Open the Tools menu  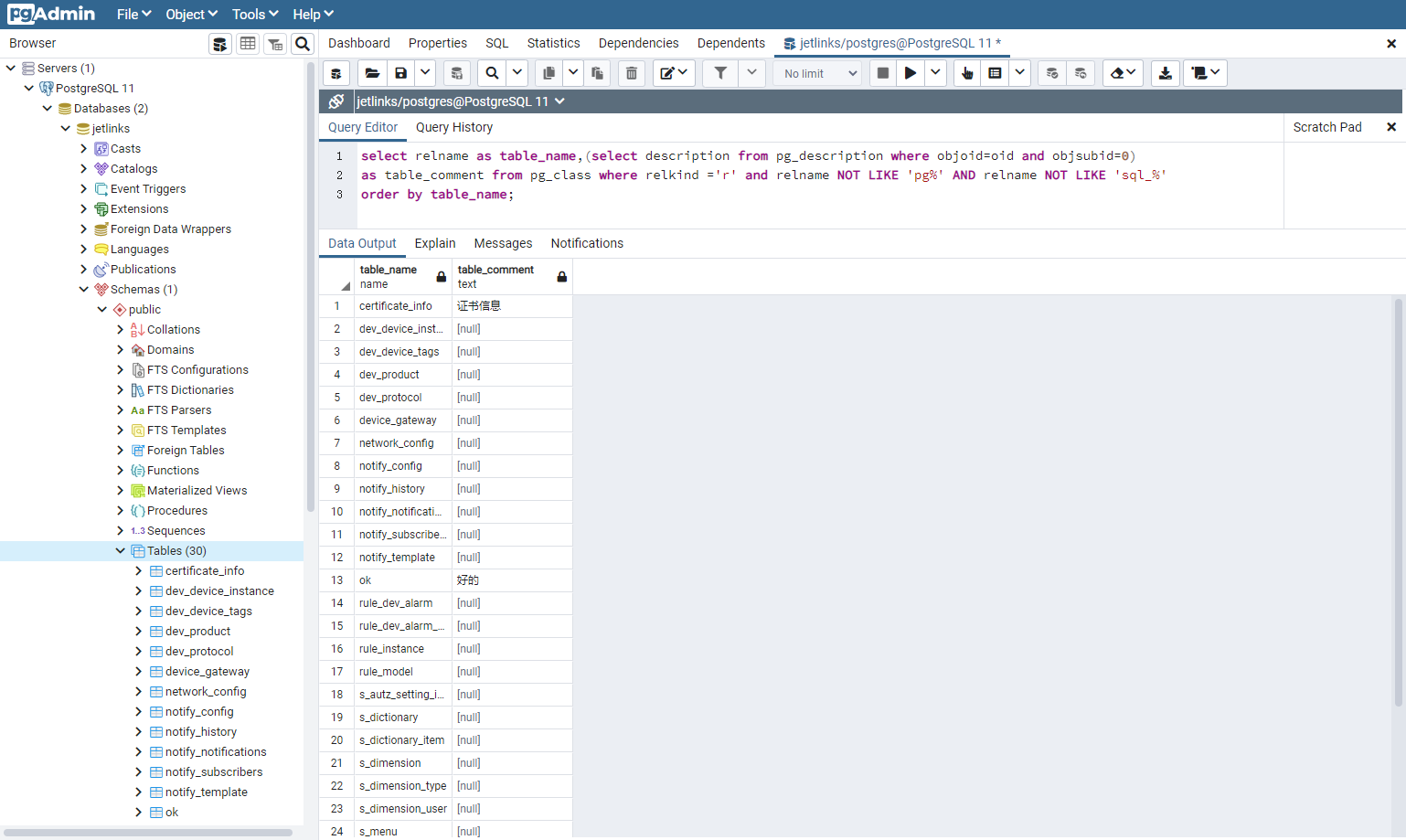(x=255, y=15)
